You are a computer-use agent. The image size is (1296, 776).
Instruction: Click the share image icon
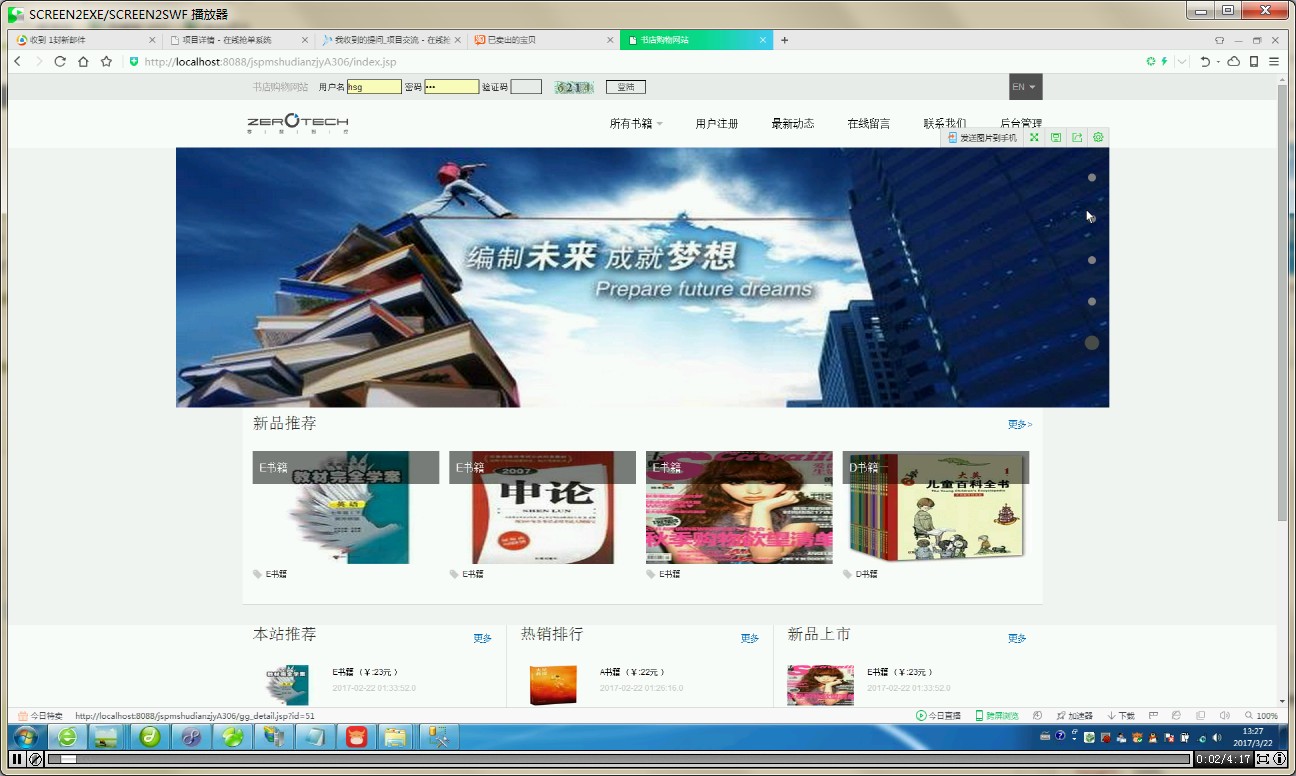[1077, 138]
